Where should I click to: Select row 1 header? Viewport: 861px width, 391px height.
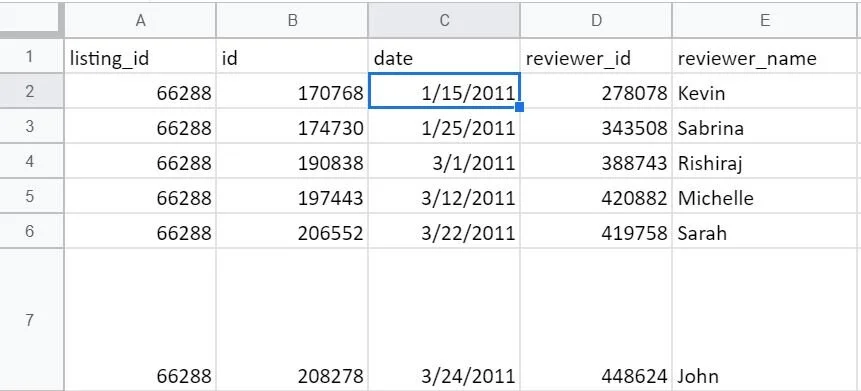coord(31,56)
